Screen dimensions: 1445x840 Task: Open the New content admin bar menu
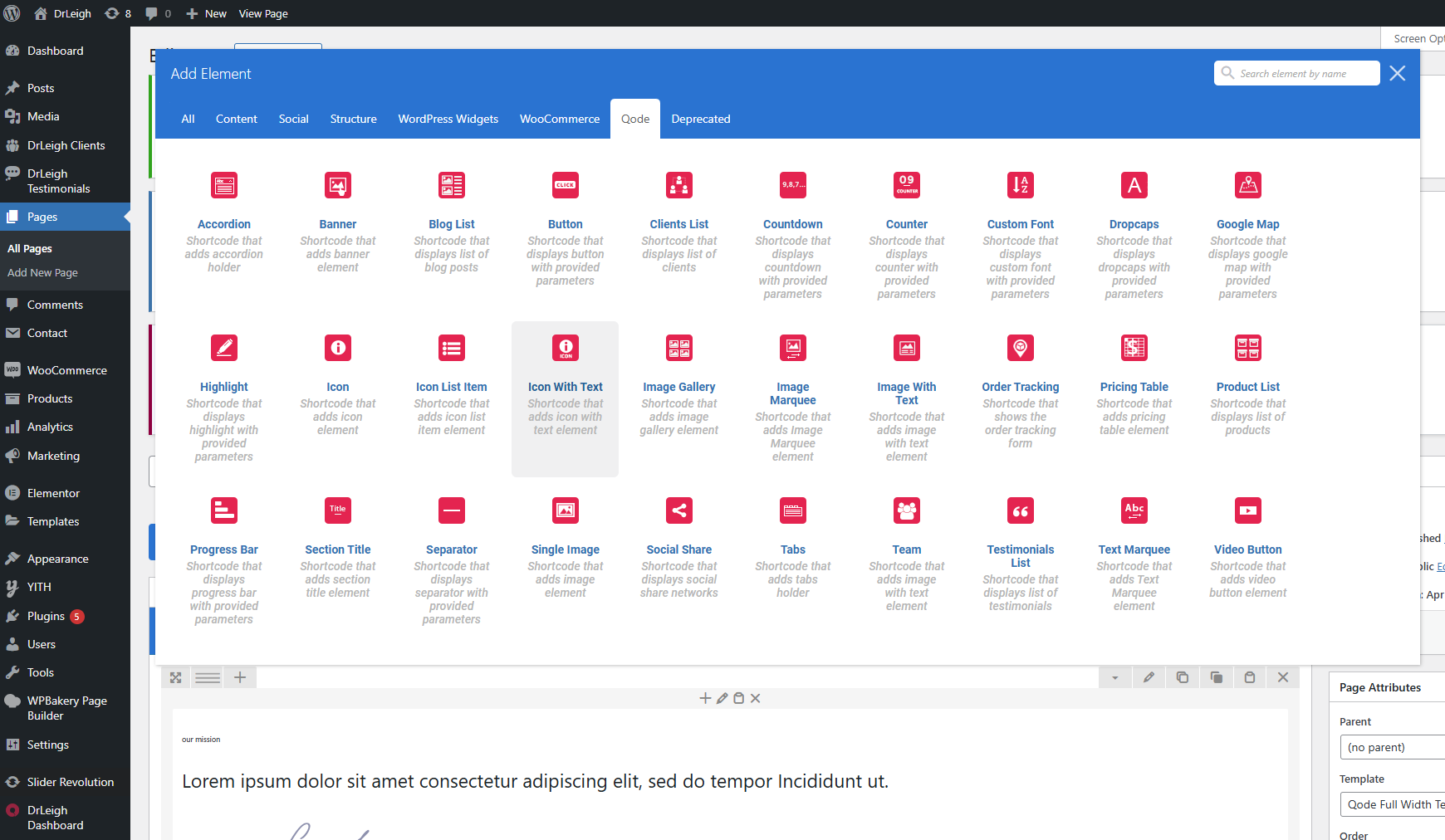click(x=207, y=13)
